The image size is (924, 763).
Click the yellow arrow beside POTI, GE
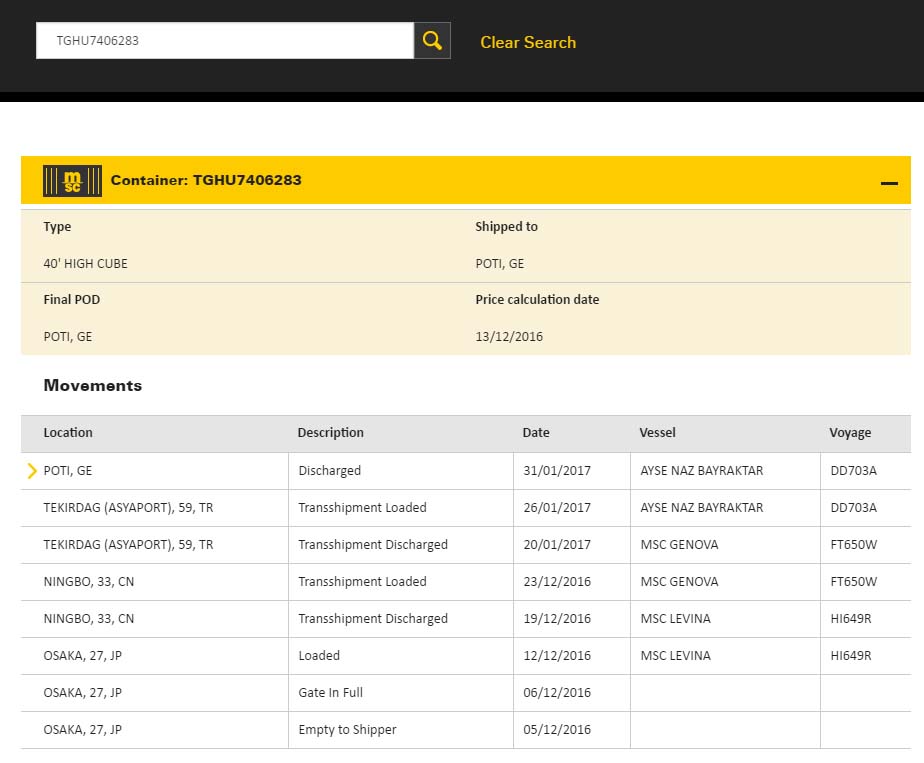(x=32, y=471)
